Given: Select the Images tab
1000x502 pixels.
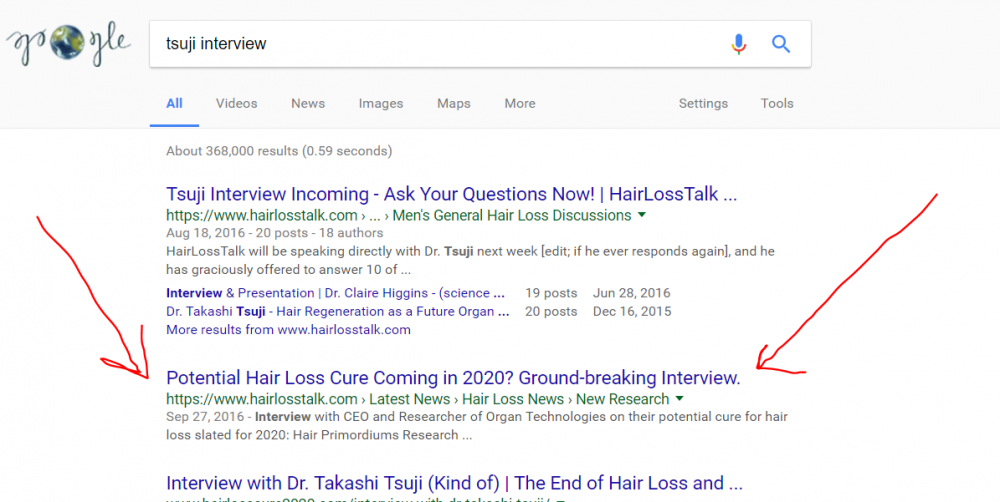Looking at the screenshot, I should 381,103.
